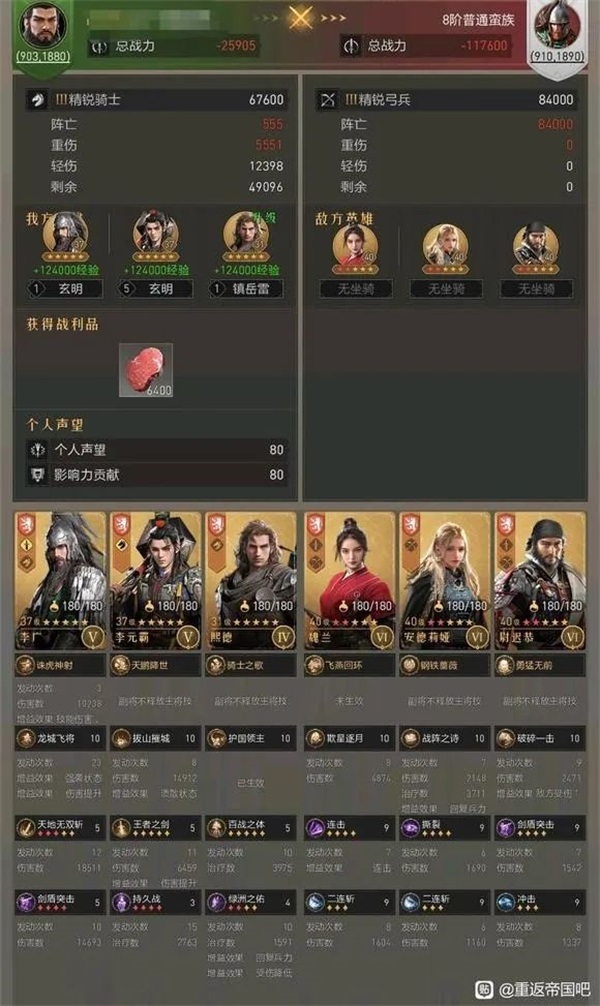Click the 个人声望 reputation icon
600x1006 pixels.
pos(38,450)
